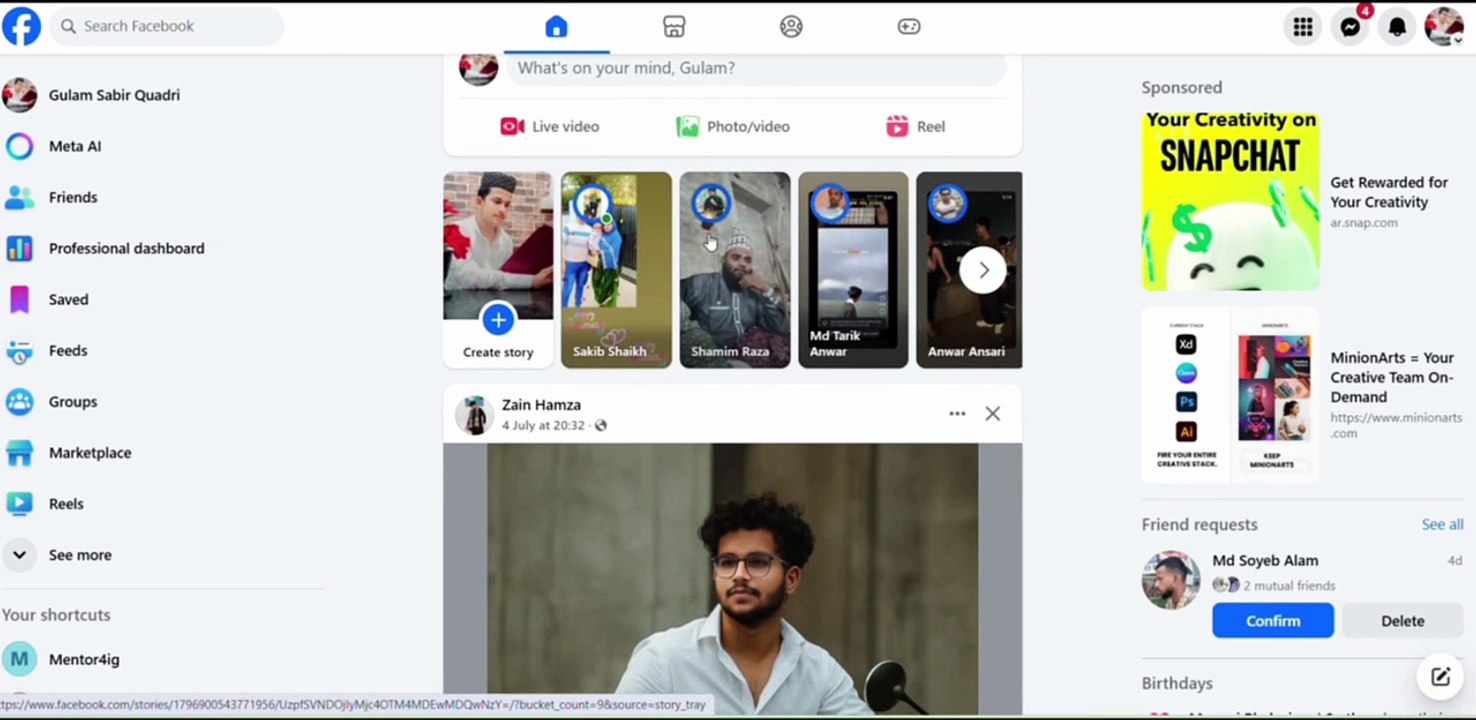The image size is (1476, 720).
Task: Click Zain Hamza's profile picture
Action: tap(475, 415)
